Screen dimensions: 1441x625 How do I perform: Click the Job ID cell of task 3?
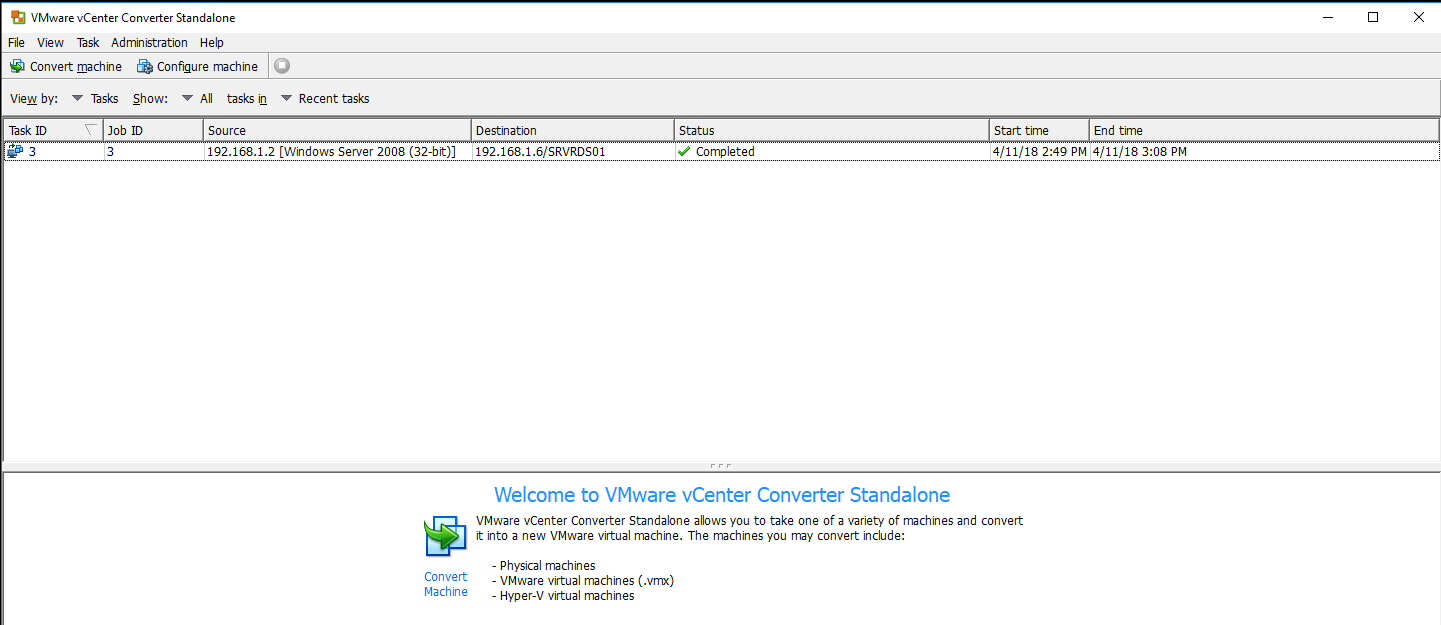(x=153, y=152)
